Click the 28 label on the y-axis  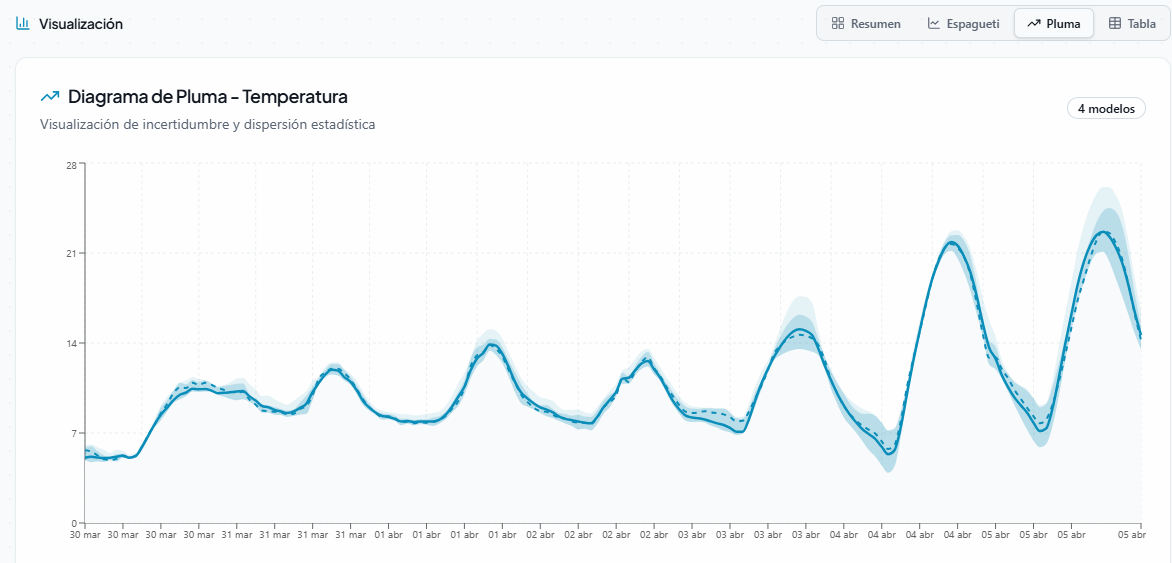coord(72,164)
